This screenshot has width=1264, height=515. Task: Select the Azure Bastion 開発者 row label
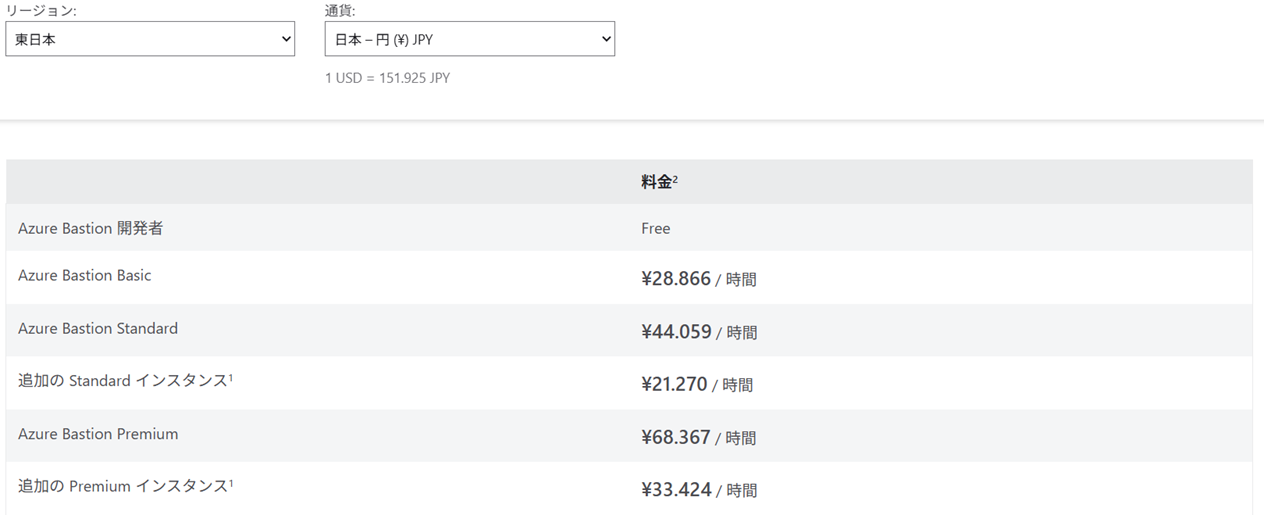(x=90, y=228)
